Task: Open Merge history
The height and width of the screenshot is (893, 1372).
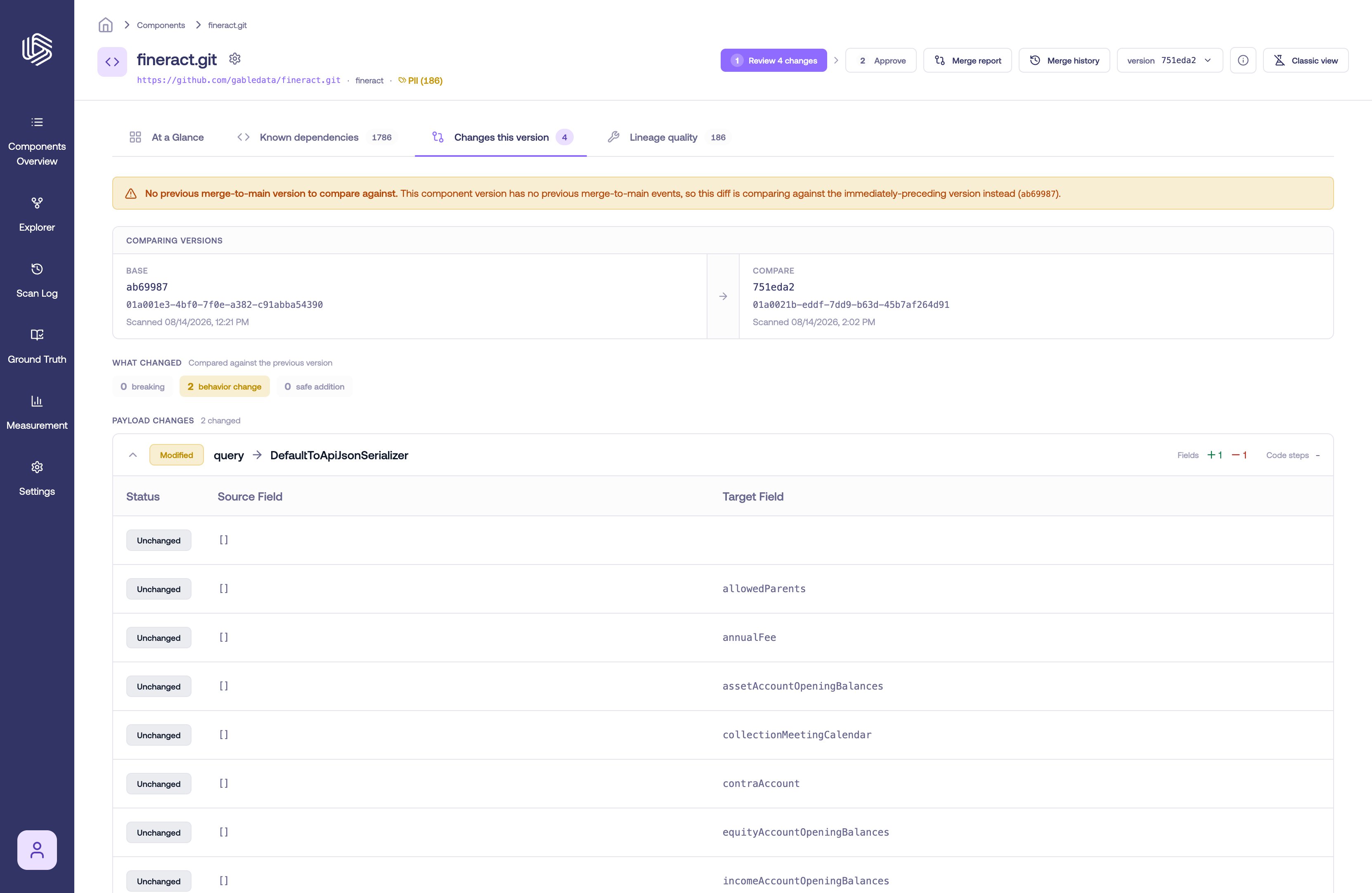Action: coord(1064,61)
